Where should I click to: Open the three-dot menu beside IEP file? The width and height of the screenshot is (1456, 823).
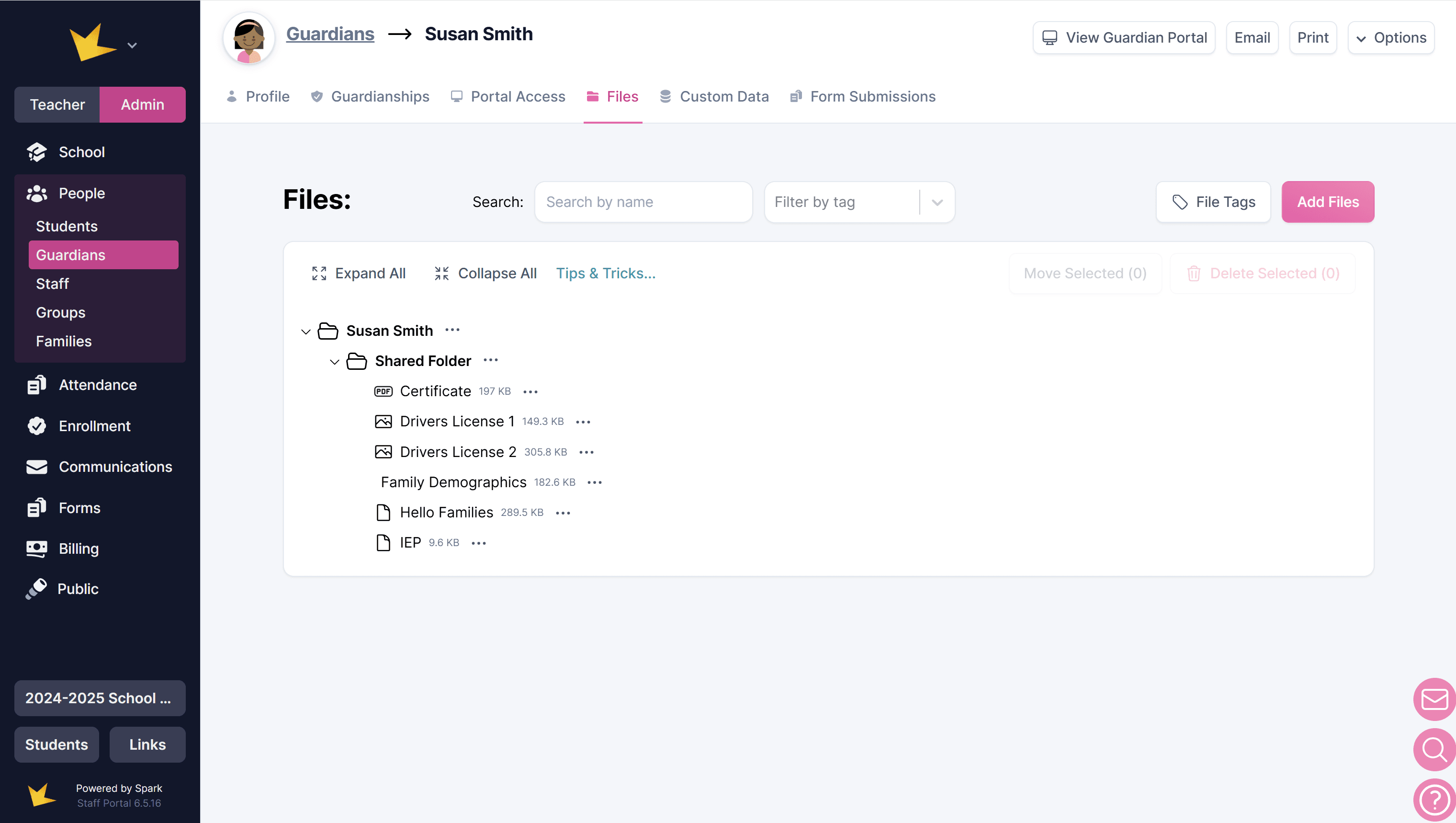[479, 543]
